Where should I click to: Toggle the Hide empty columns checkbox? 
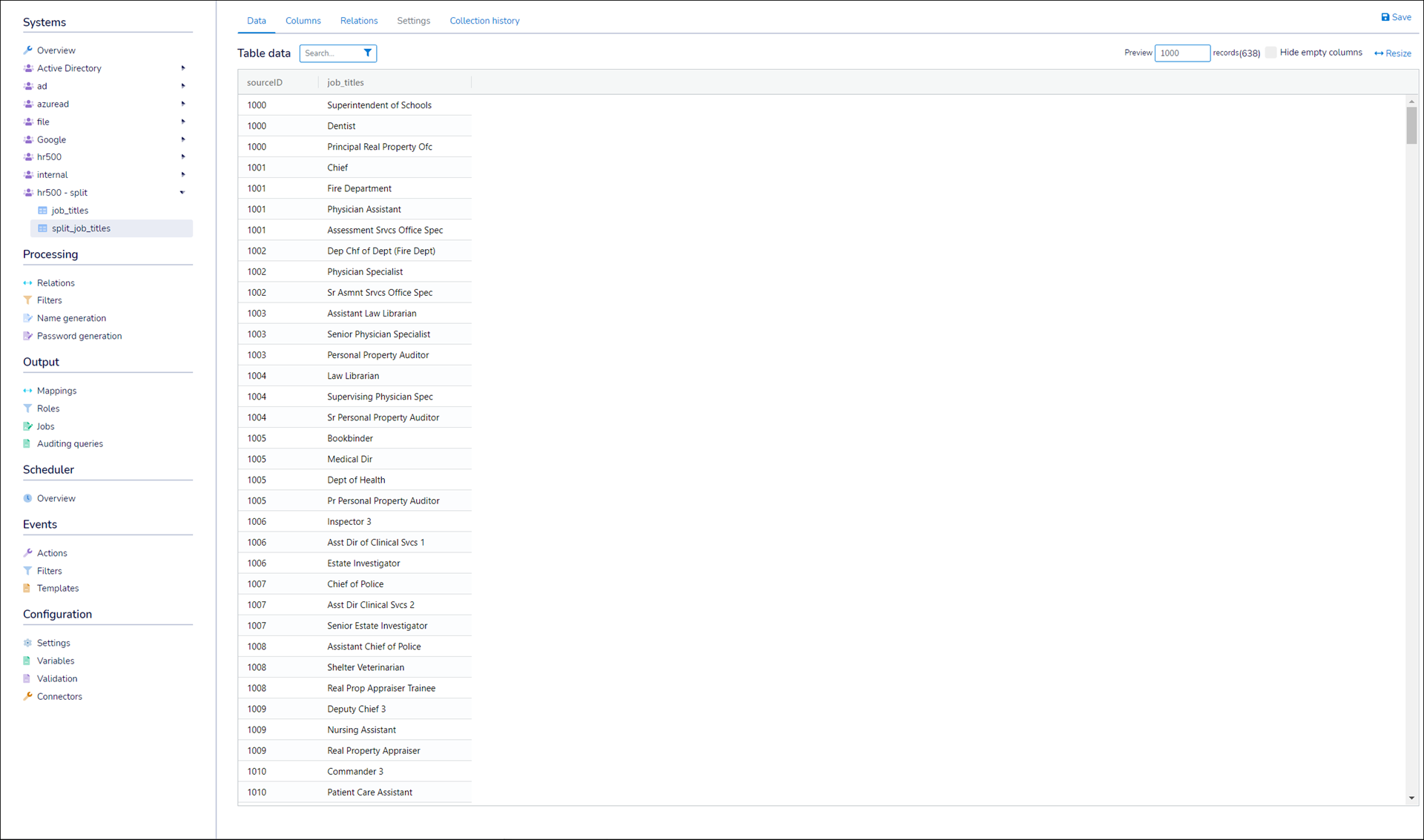(x=1270, y=53)
